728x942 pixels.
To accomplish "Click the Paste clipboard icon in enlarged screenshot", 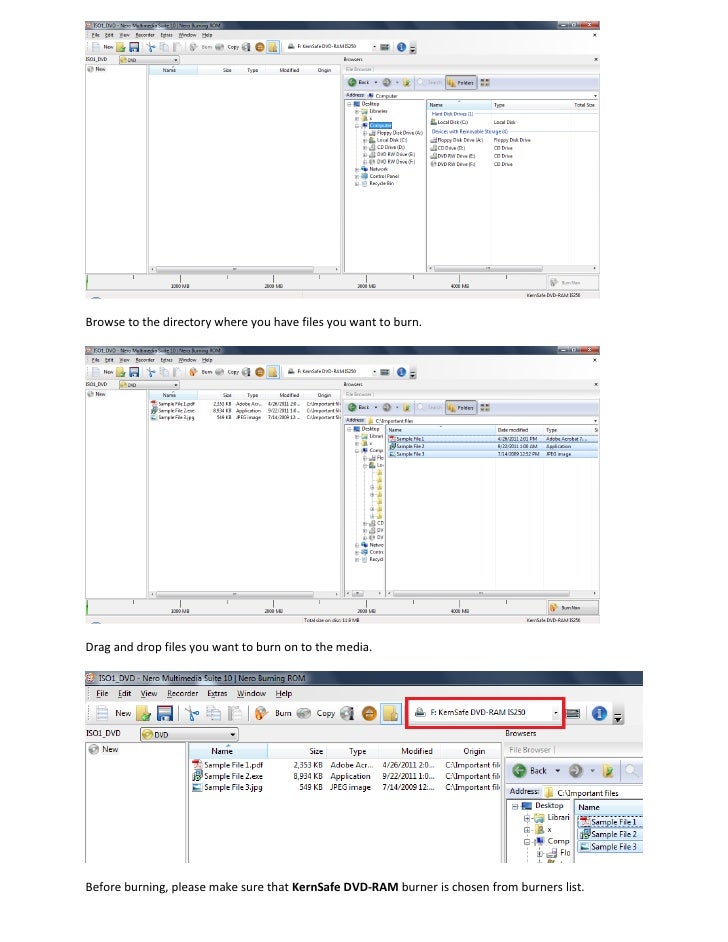I will click(235, 713).
